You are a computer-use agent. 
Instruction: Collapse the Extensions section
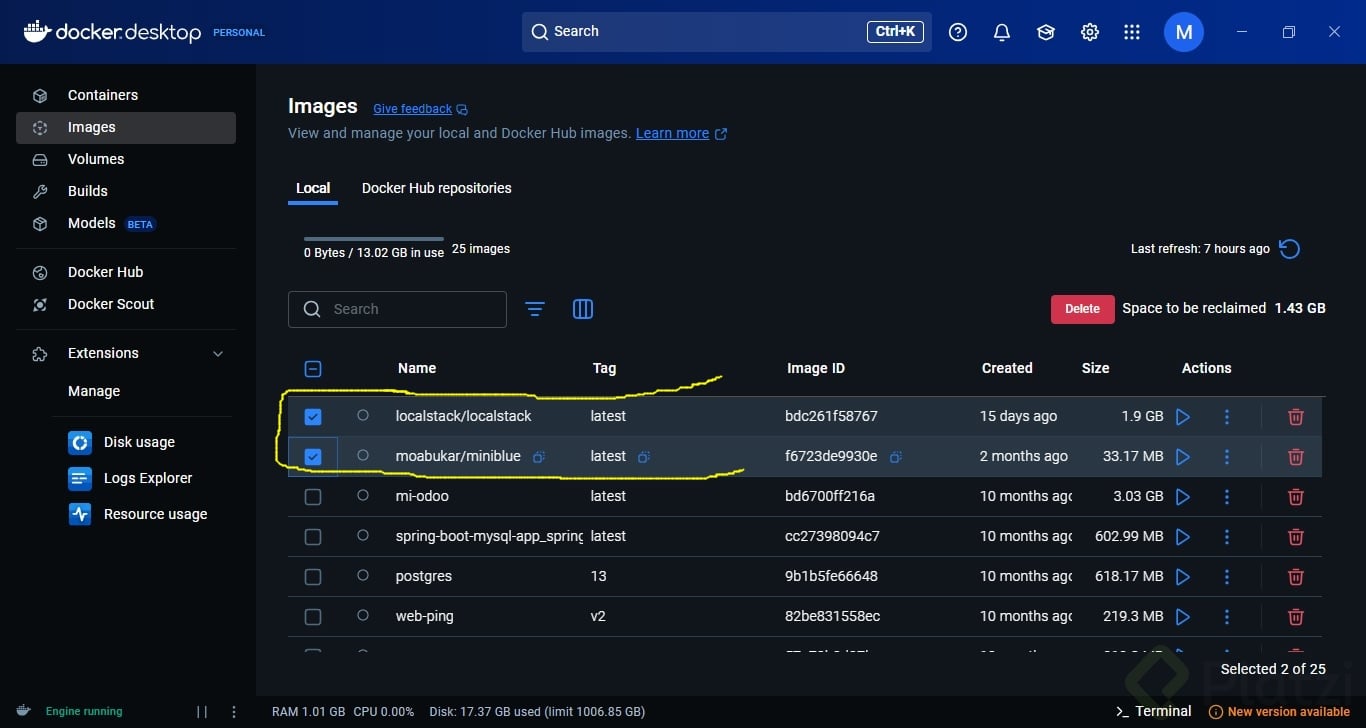[219, 353]
